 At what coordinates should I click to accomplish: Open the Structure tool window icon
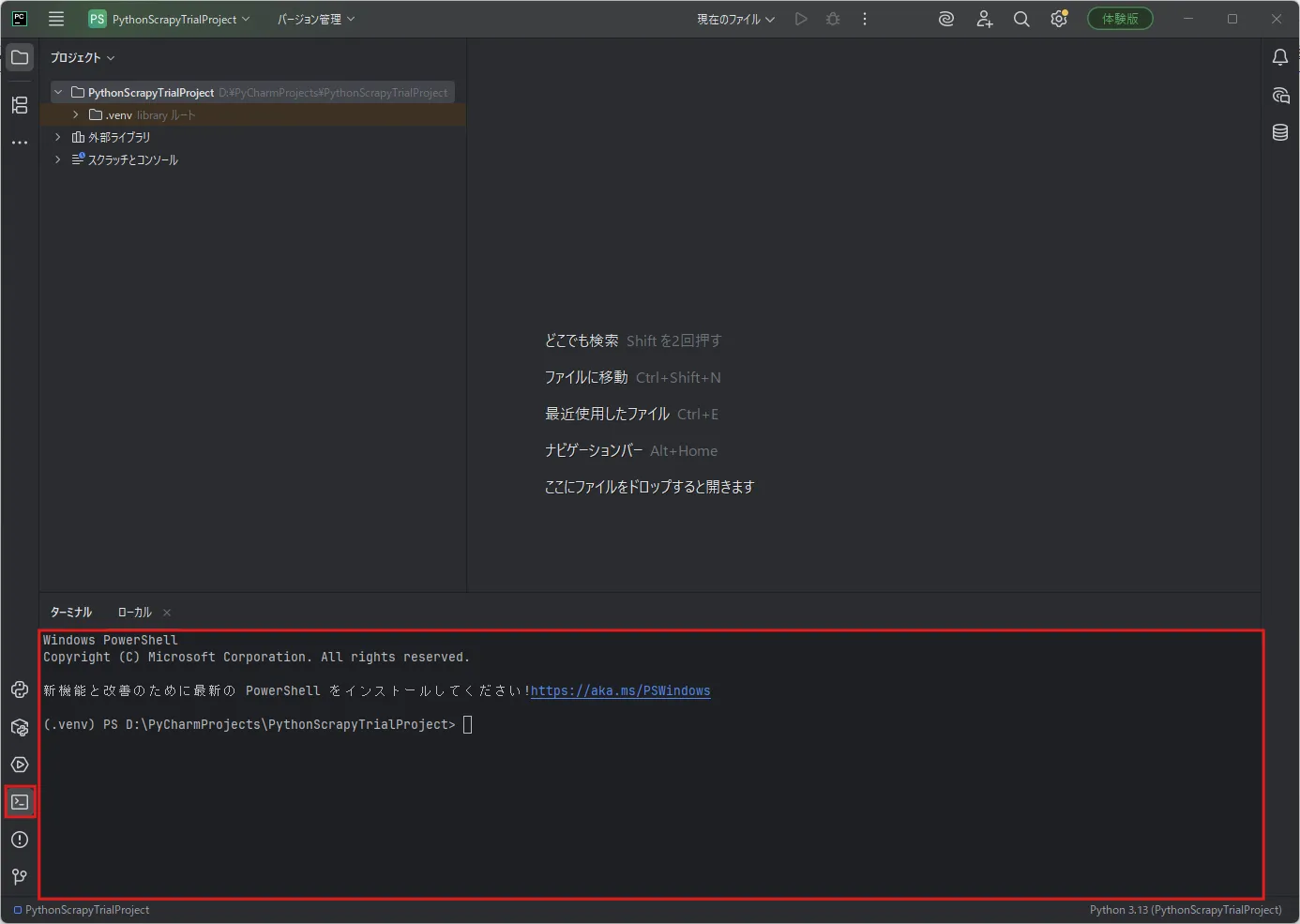coord(20,105)
